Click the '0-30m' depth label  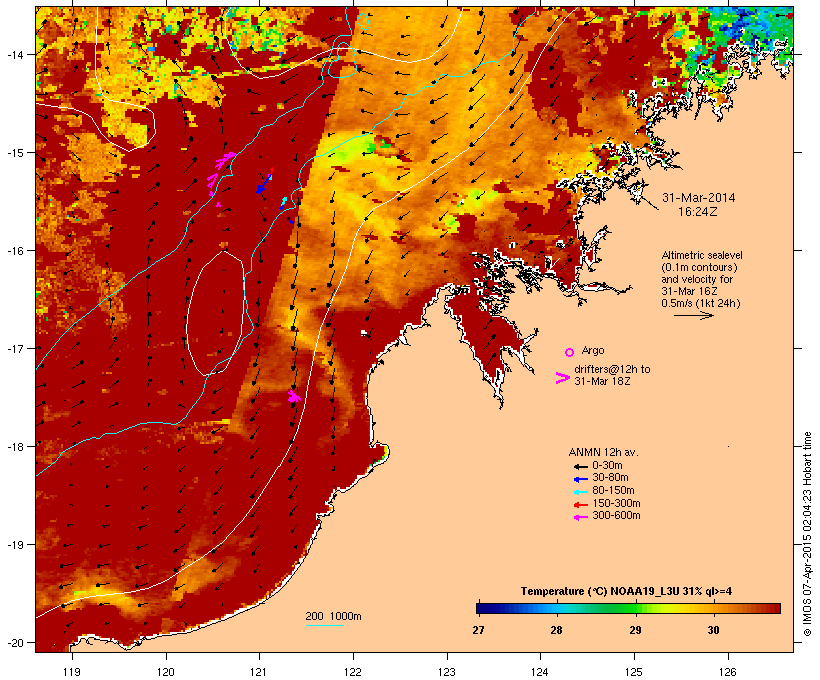(607, 466)
